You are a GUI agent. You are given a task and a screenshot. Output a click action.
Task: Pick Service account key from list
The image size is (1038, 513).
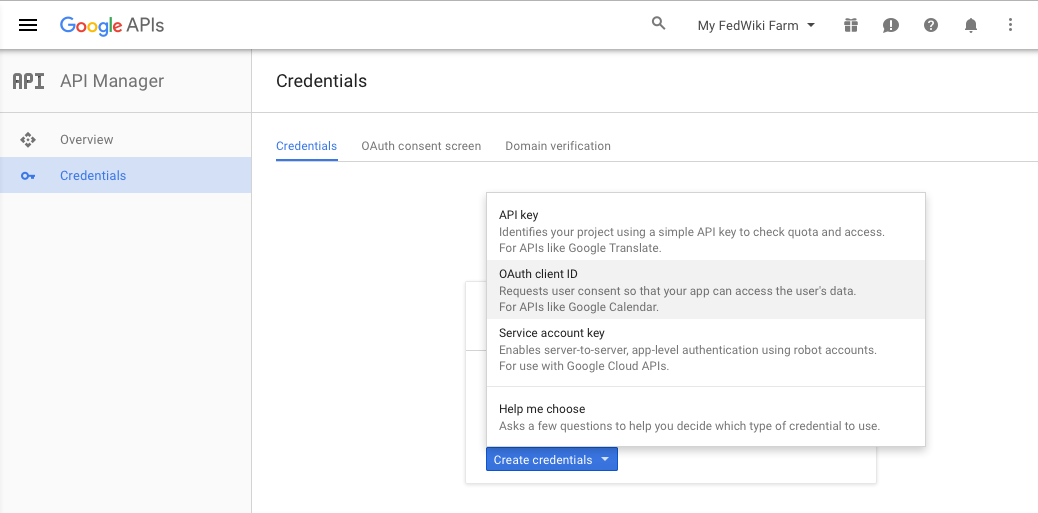pyautogui.click(x=706, y=349)
